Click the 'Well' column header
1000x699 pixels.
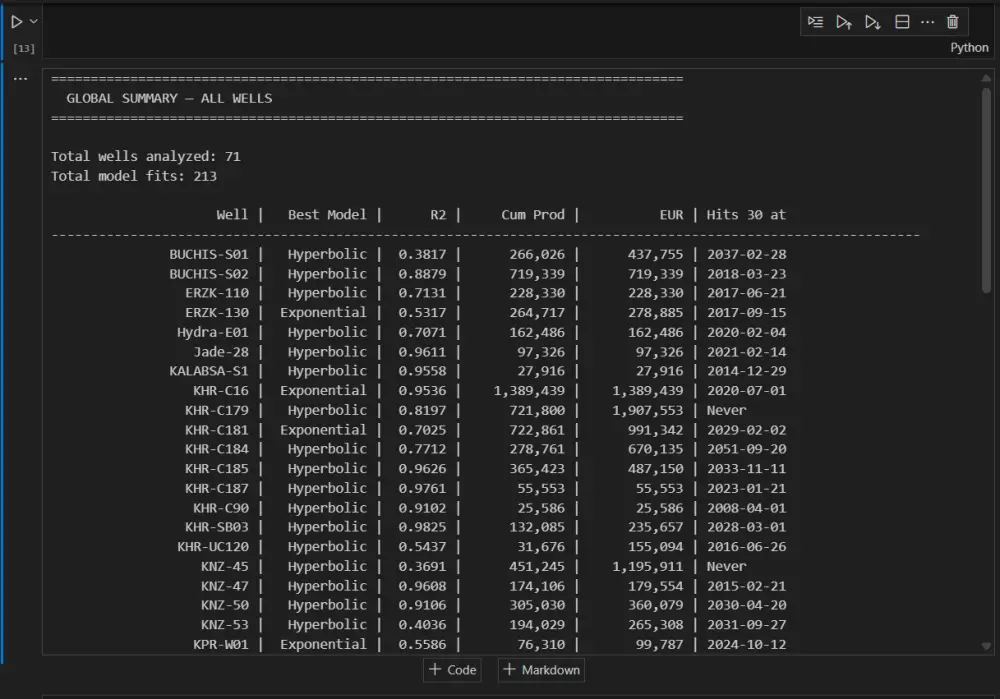click(x=232, y=215)
